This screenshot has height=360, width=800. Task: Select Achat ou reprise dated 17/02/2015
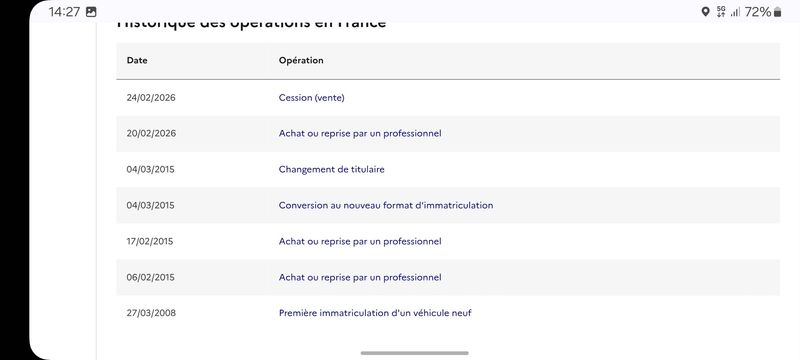pos(360,241)
